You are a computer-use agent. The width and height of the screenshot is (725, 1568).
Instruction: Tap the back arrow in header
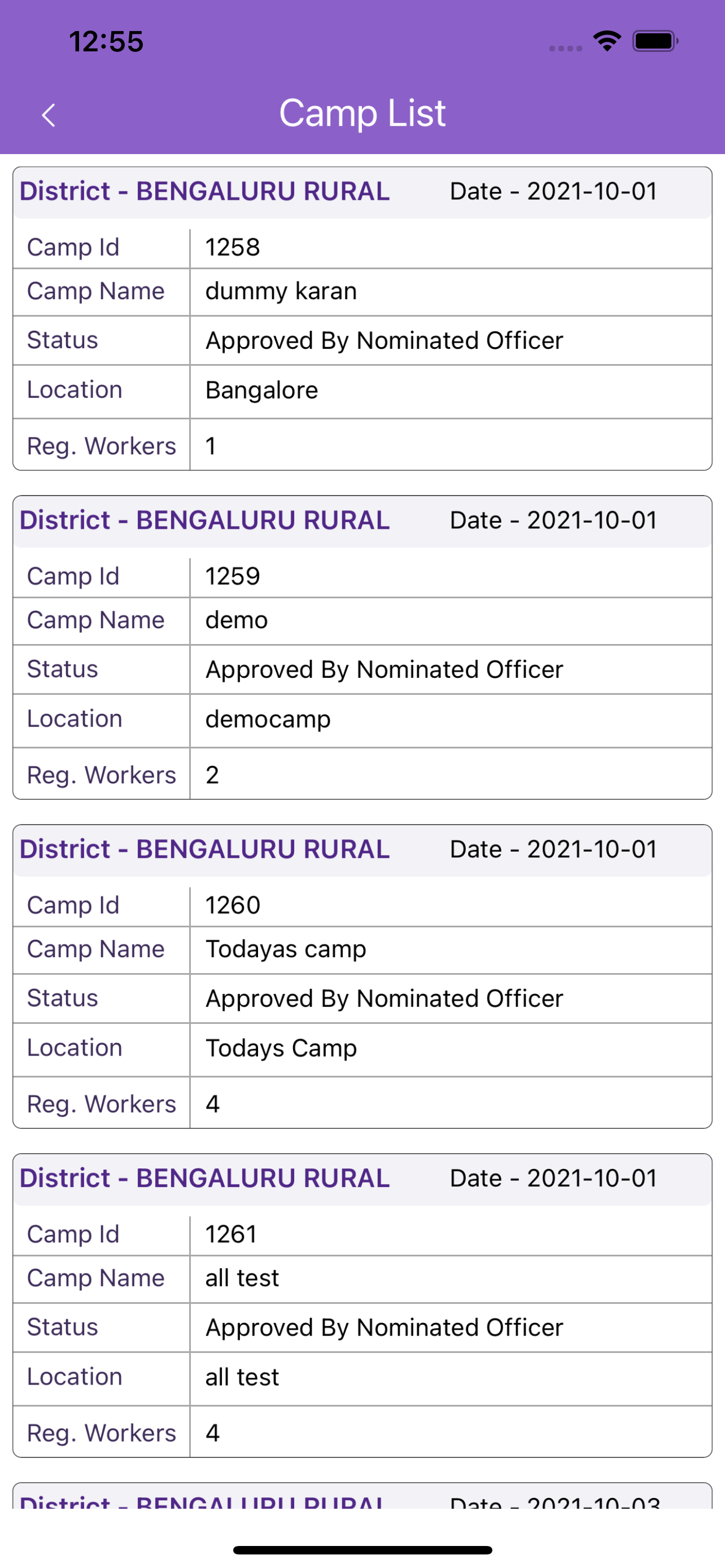(49, 115)
